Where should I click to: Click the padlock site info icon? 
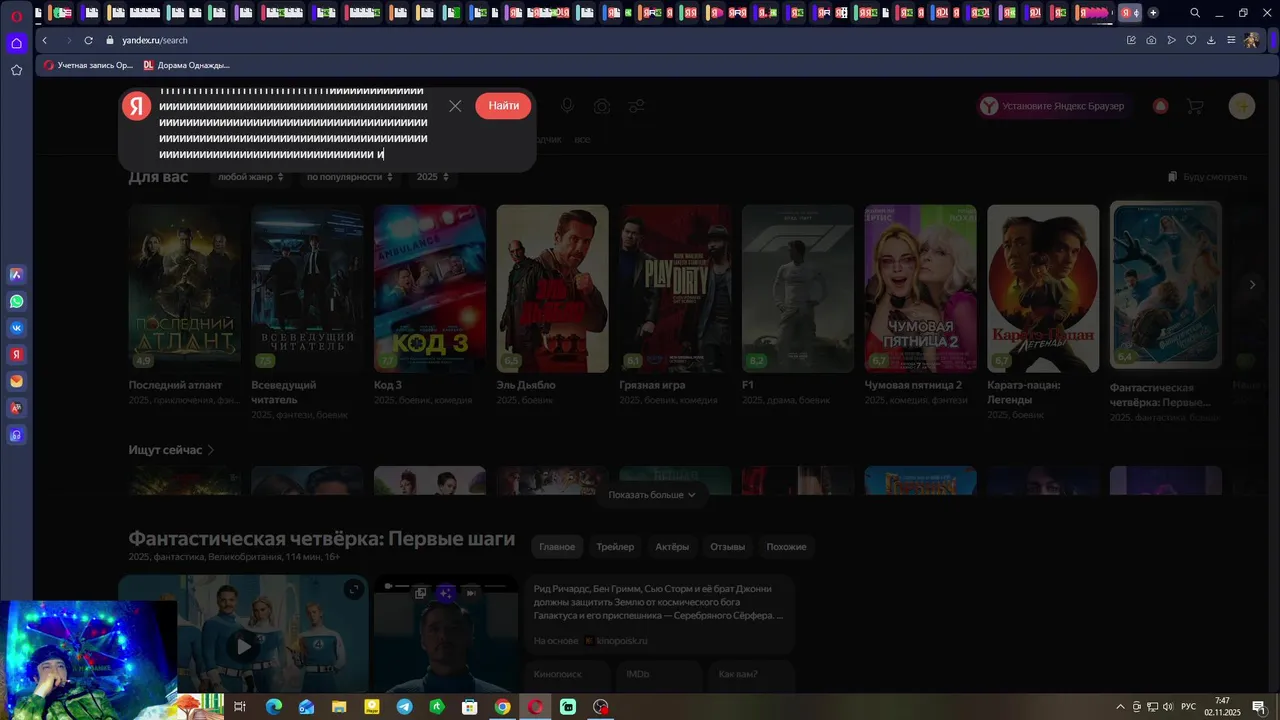tap(112, 40)
